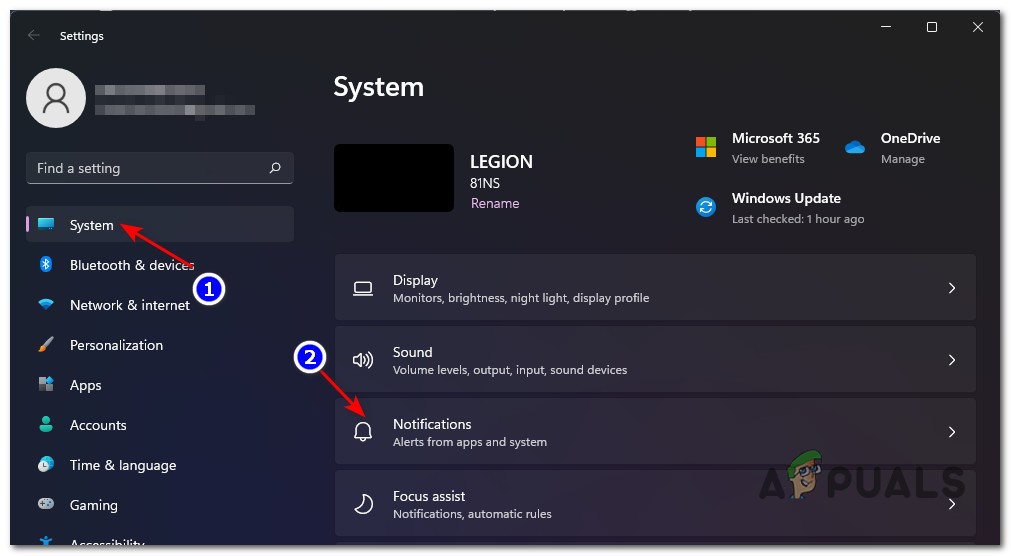Screen dimensions: 1011x556
Task: Open Time & language settings
Action: 160,464
